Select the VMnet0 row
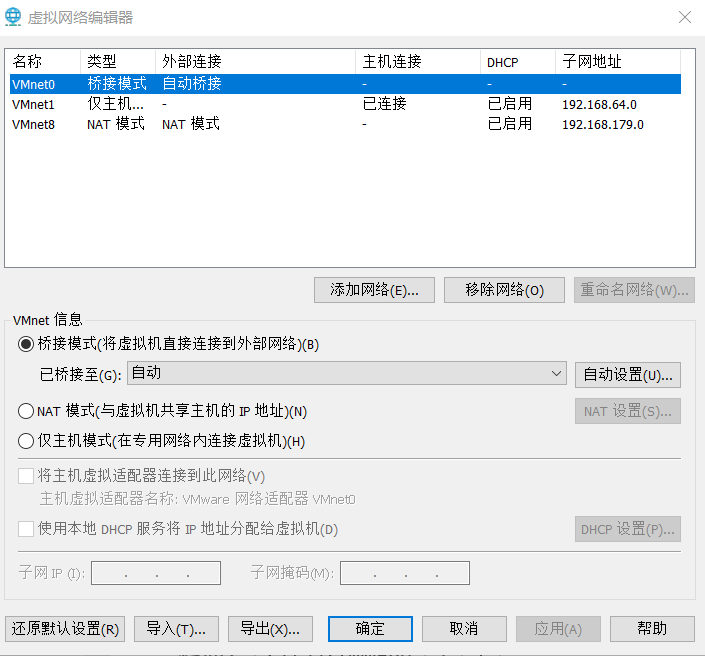This screenshot has width=705, height=656. pyautogui.click(x=345, y=84)
